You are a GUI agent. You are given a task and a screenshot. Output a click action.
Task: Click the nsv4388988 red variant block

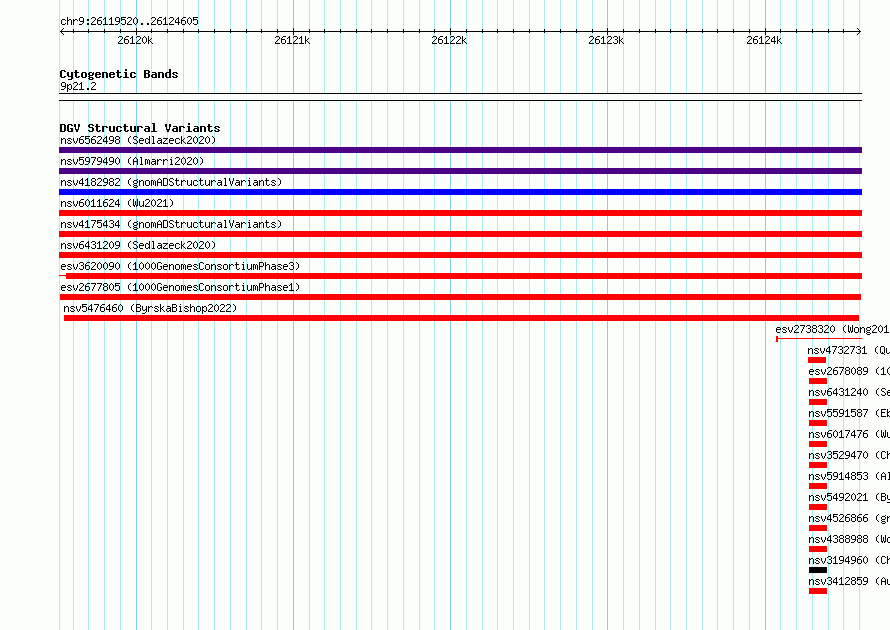(818, 549)
